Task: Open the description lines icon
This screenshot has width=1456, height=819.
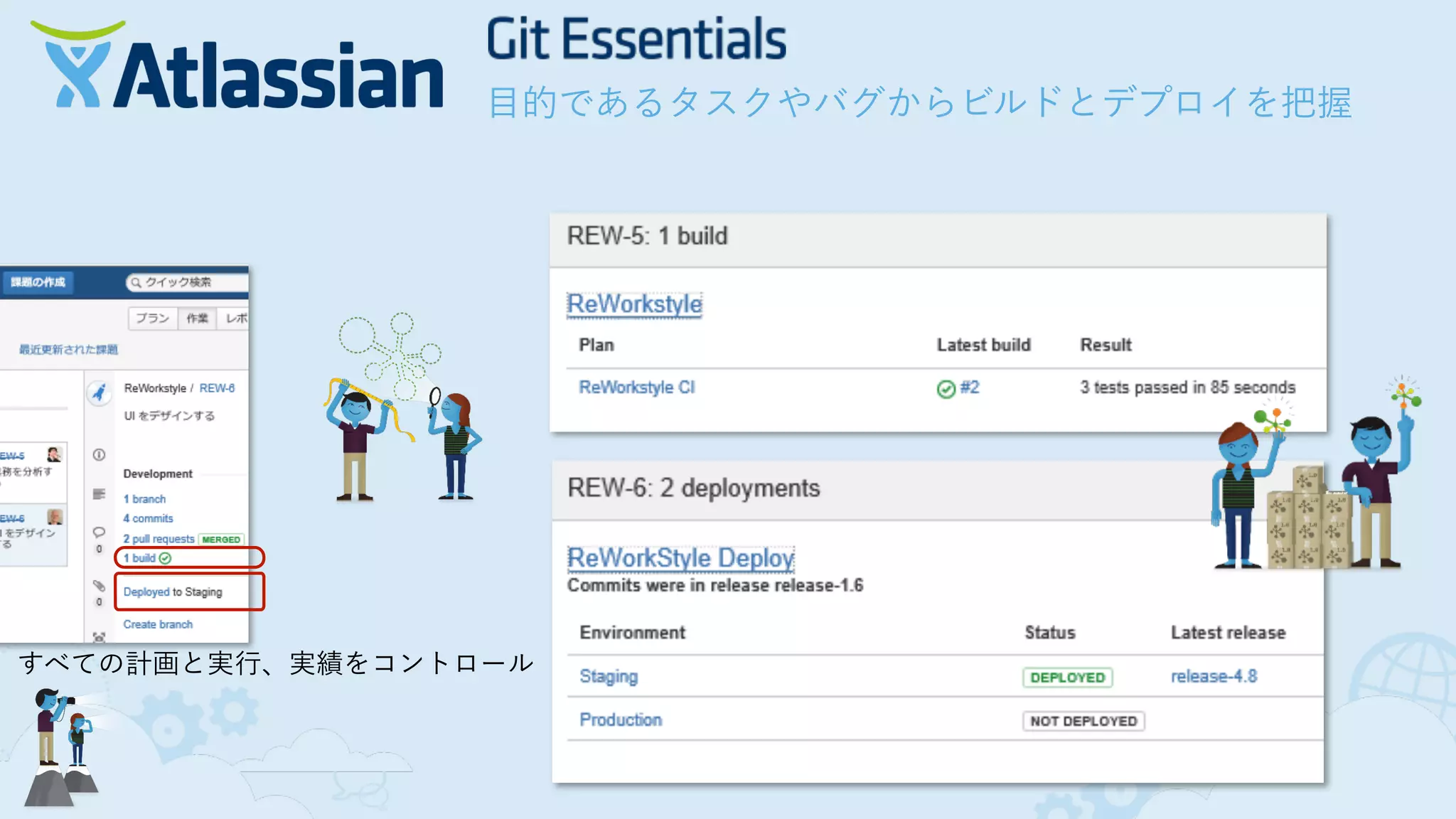Action: [x=99, y=493]
